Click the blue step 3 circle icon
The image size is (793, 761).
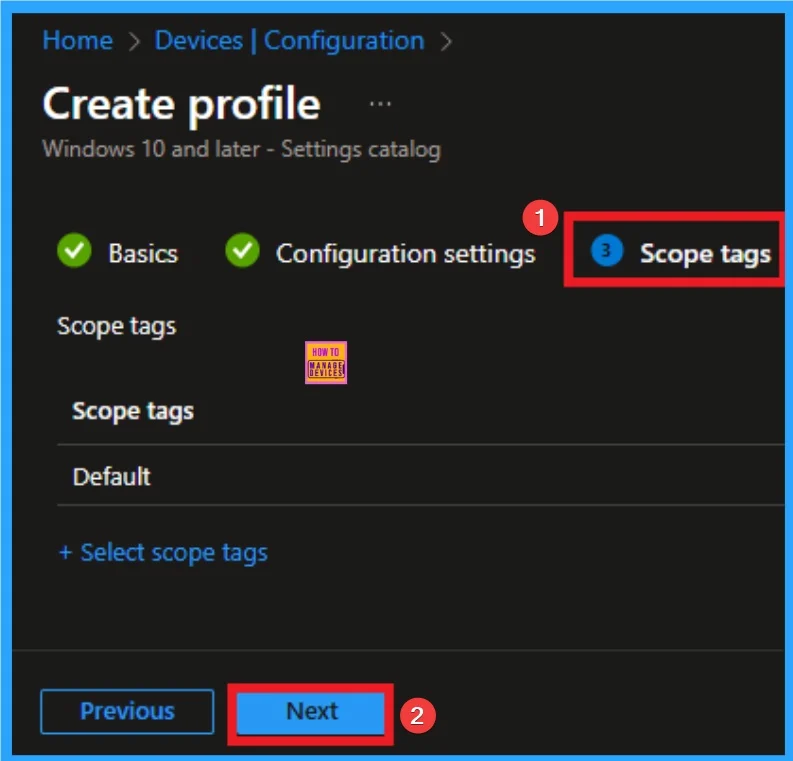pos(606,253)
